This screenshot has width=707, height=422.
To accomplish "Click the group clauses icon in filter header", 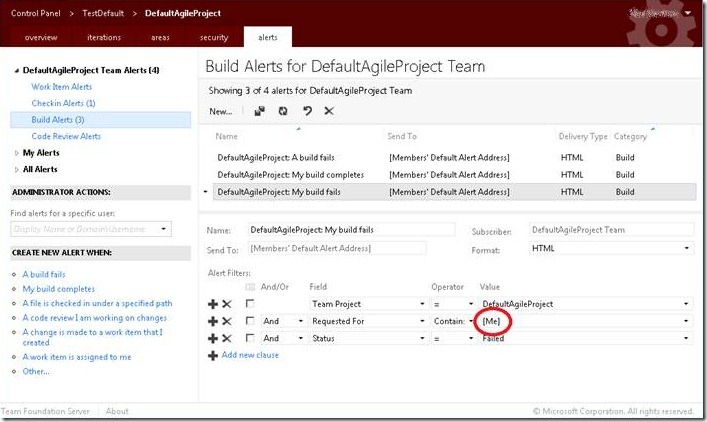I will [x=250, y=287].
